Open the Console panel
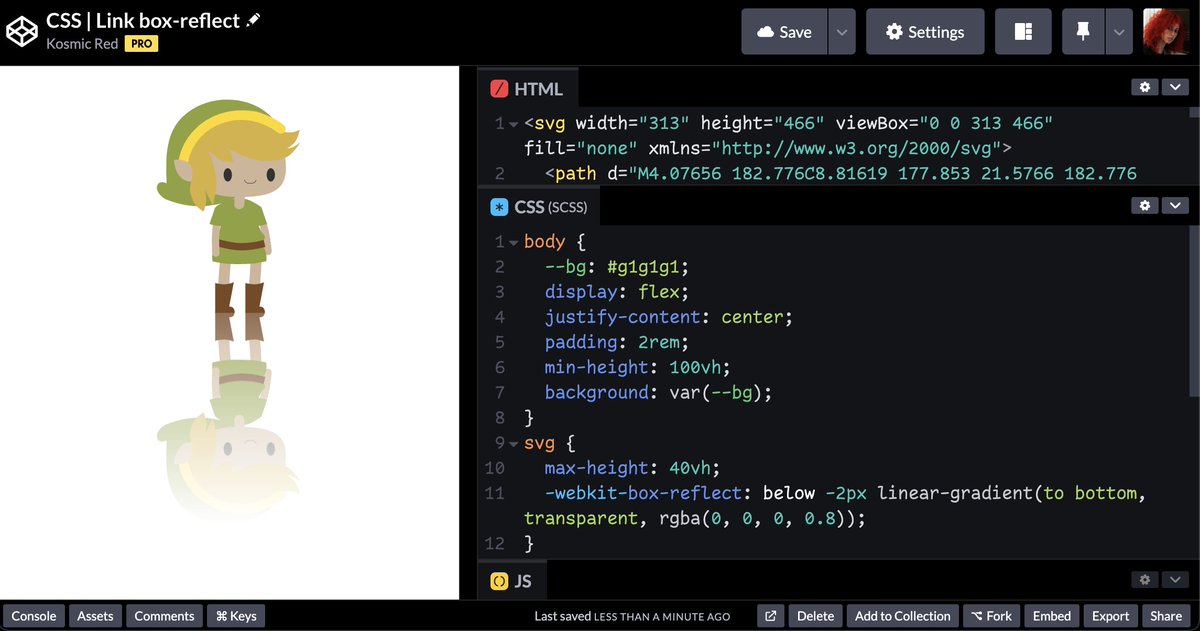1200x631 pixels. click(34, 616)
